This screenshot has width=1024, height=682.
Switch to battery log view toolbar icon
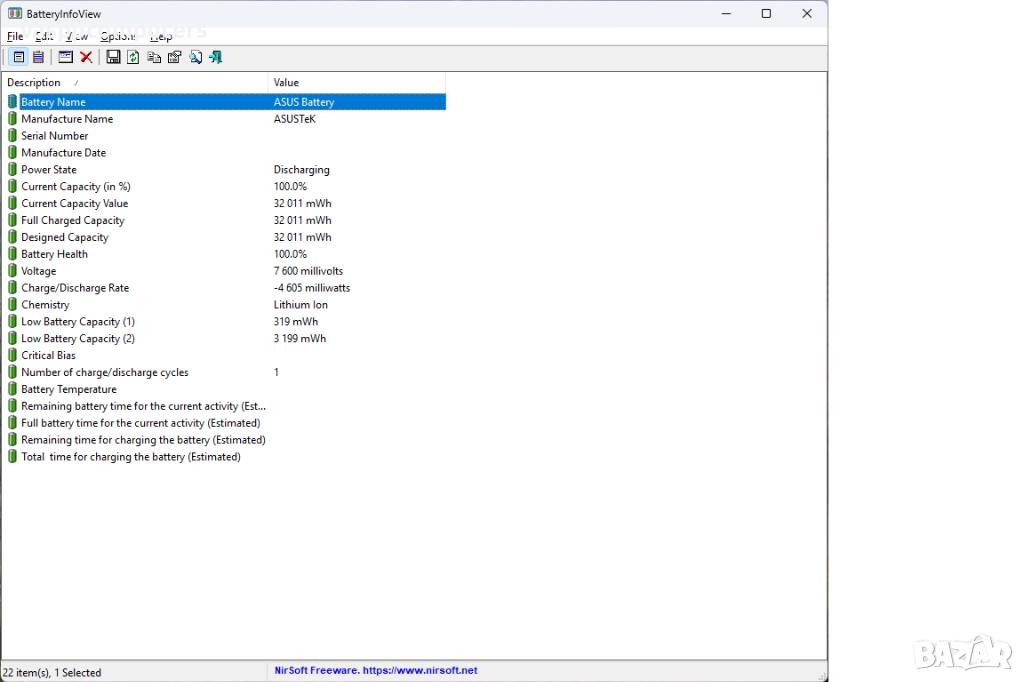point(38,57)
